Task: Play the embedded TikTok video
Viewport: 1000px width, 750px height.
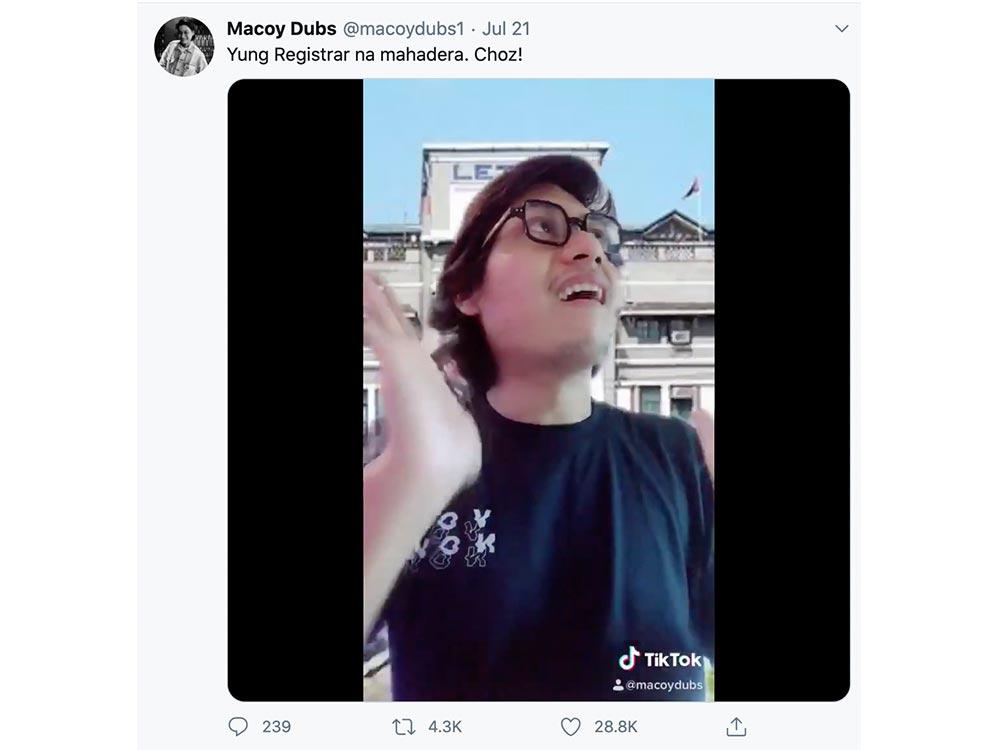Action: coord(538,390)
